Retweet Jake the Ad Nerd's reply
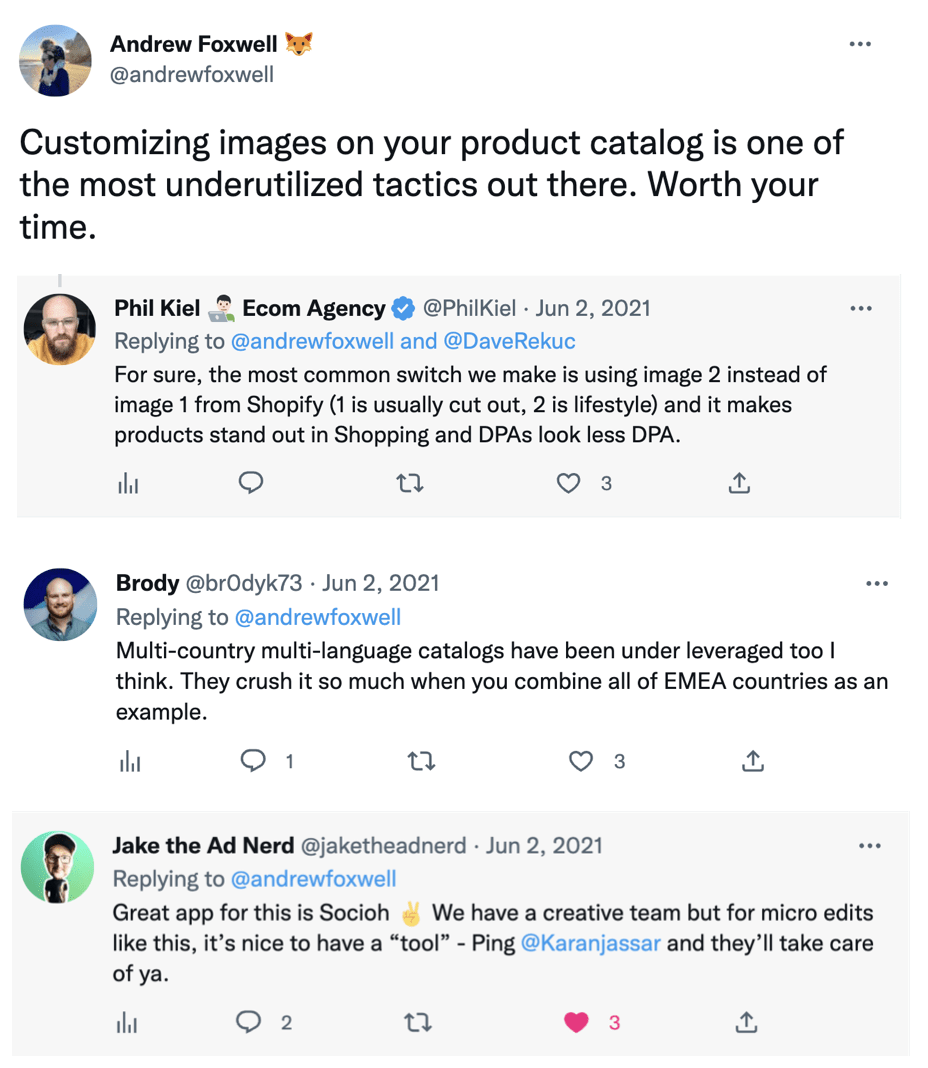 pyautogui.click(x=418, y=1022)
